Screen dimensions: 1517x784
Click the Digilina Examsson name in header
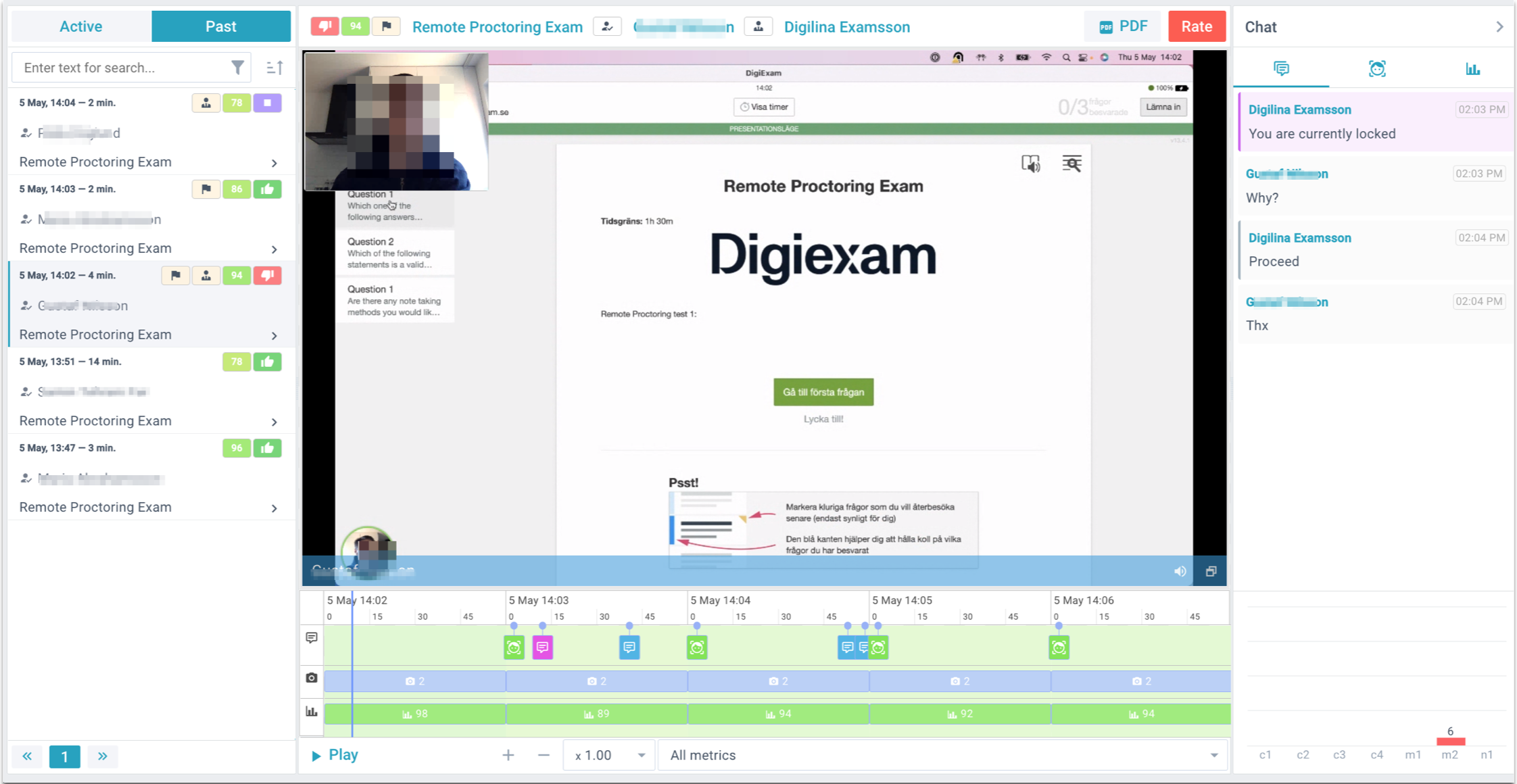coord(847,27)
